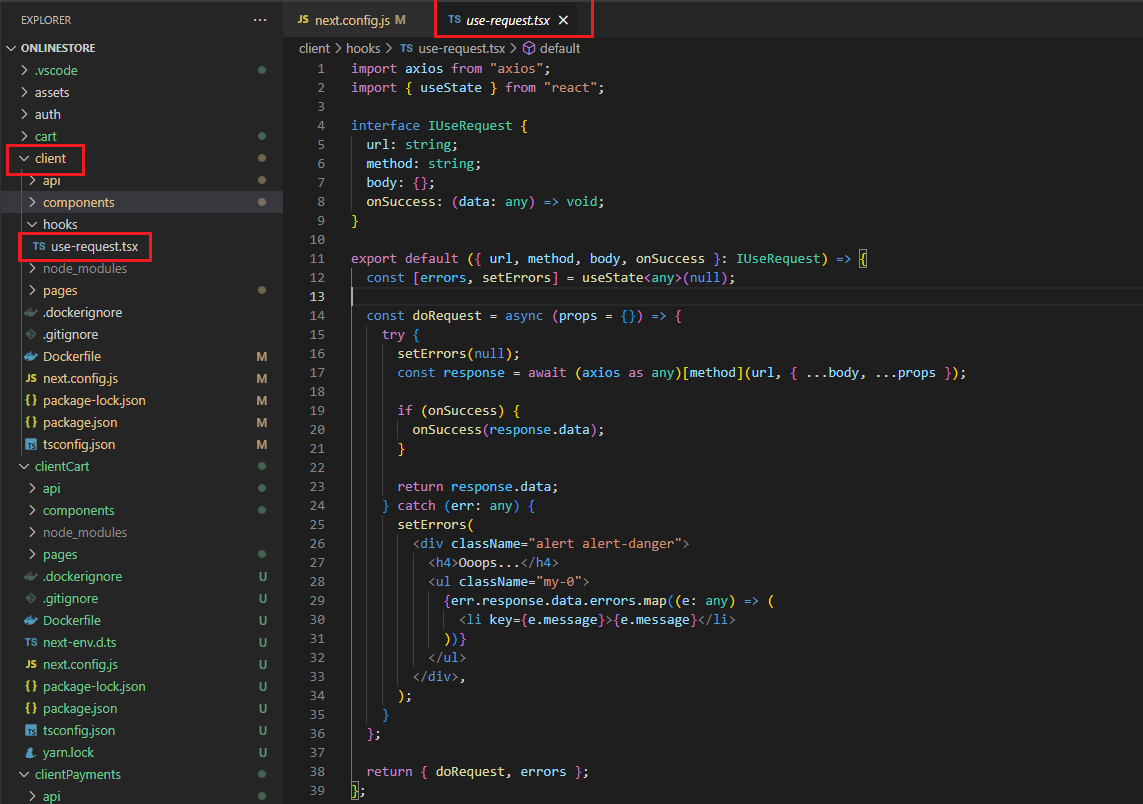This screenshot has width=1143, height=804.
Task: Click line number 13 in gutter
Action: tap(317, 297)
